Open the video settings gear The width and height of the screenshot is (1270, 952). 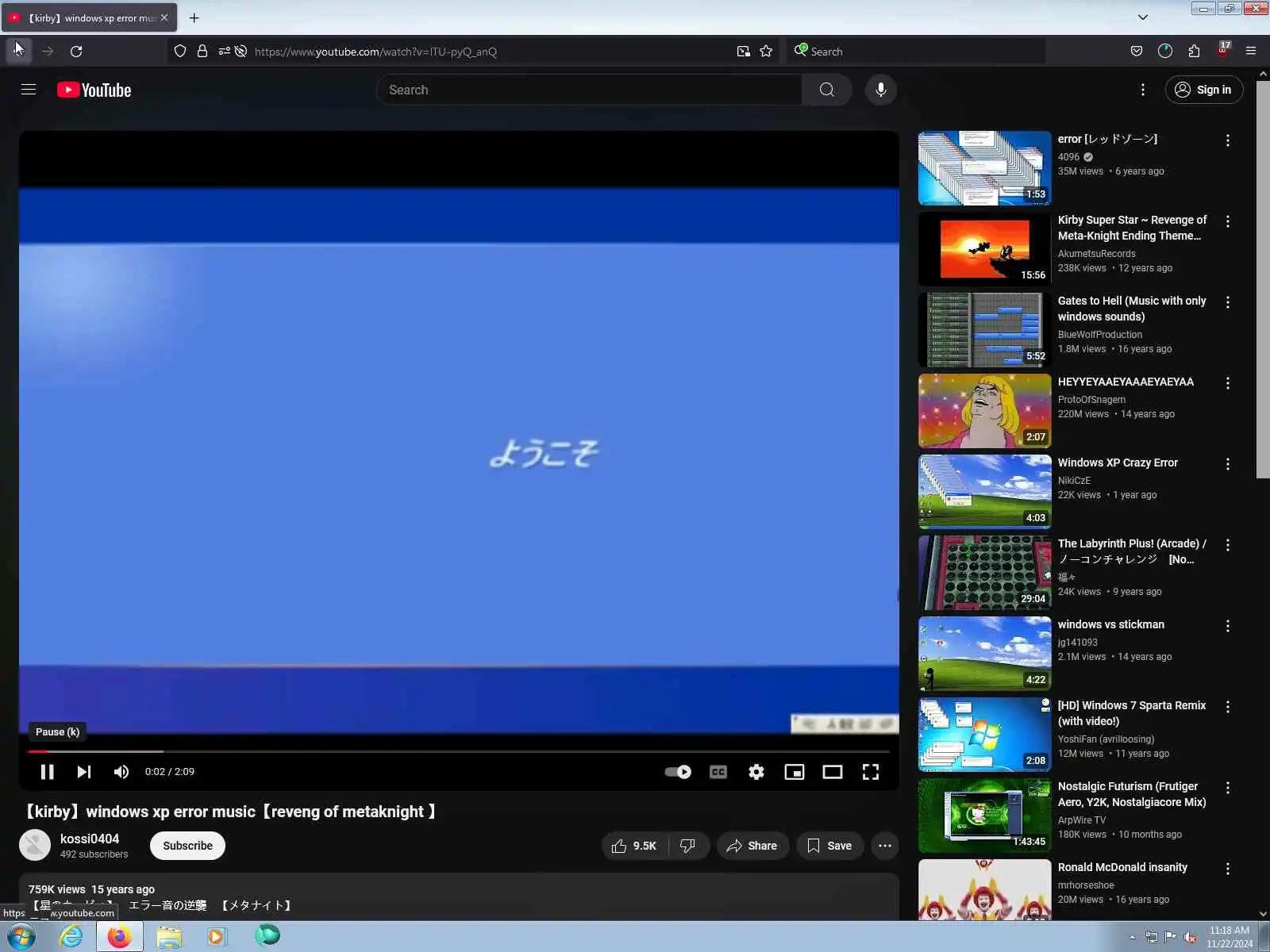click(x=756, y=772)
